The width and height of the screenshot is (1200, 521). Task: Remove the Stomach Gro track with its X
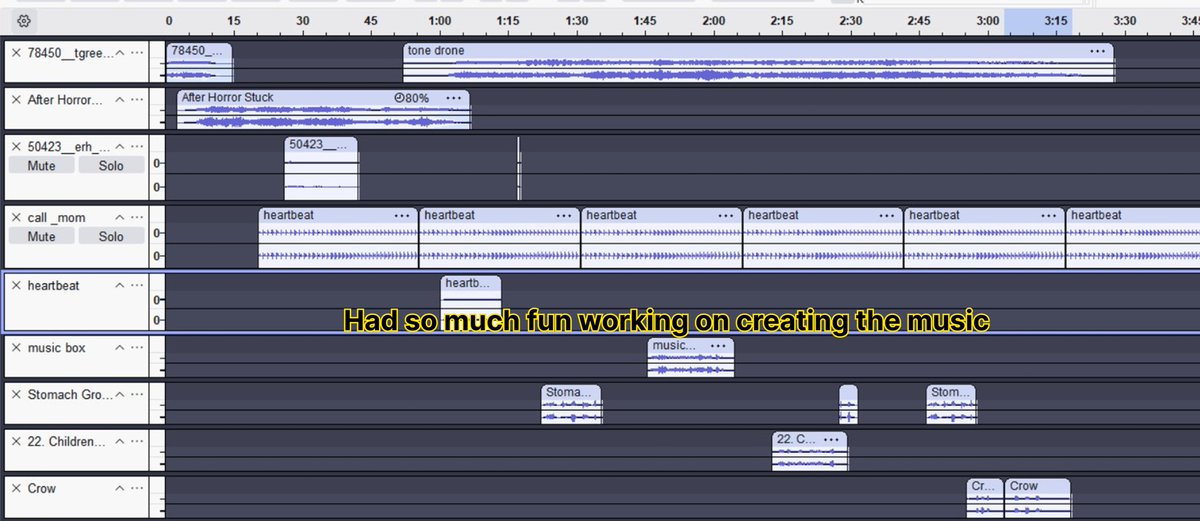coord(16,395)
